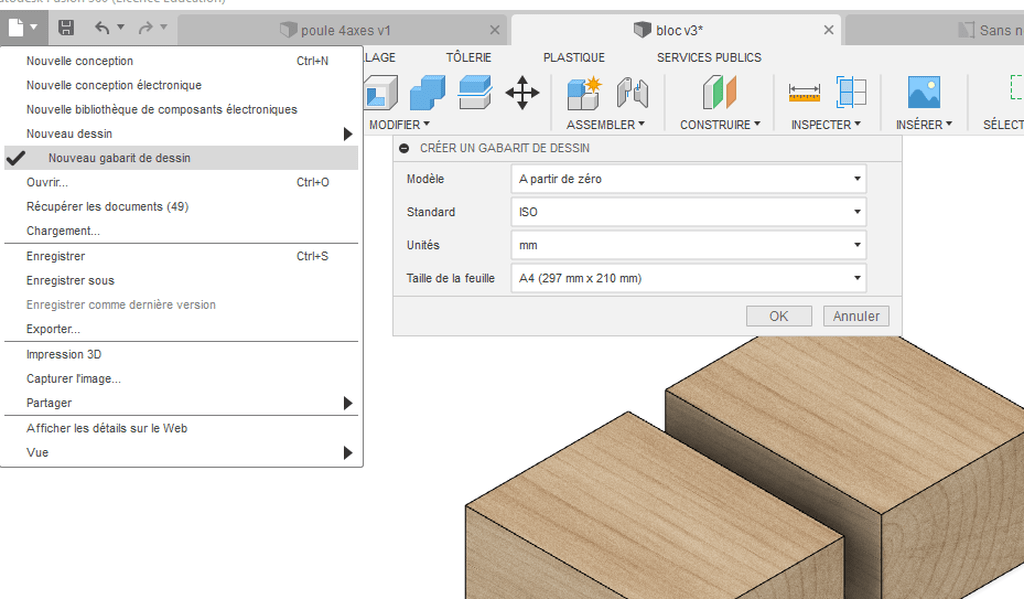Image resolution: width=1024 pixels, height=599 pixels.
Task: Choose Nouvelle bibliothèque de composants électroniques
Action: pyautogui.click(x=181, y=109)
